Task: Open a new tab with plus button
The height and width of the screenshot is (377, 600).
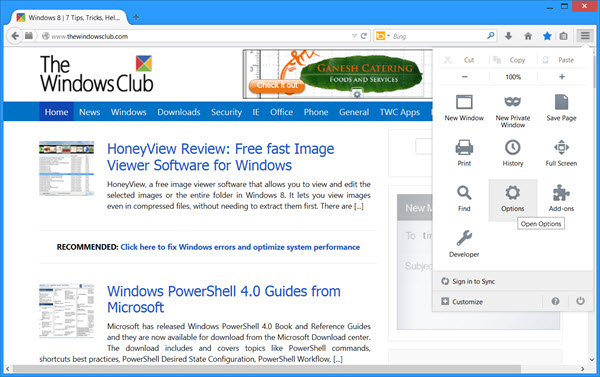Action: tap(136, 17)
